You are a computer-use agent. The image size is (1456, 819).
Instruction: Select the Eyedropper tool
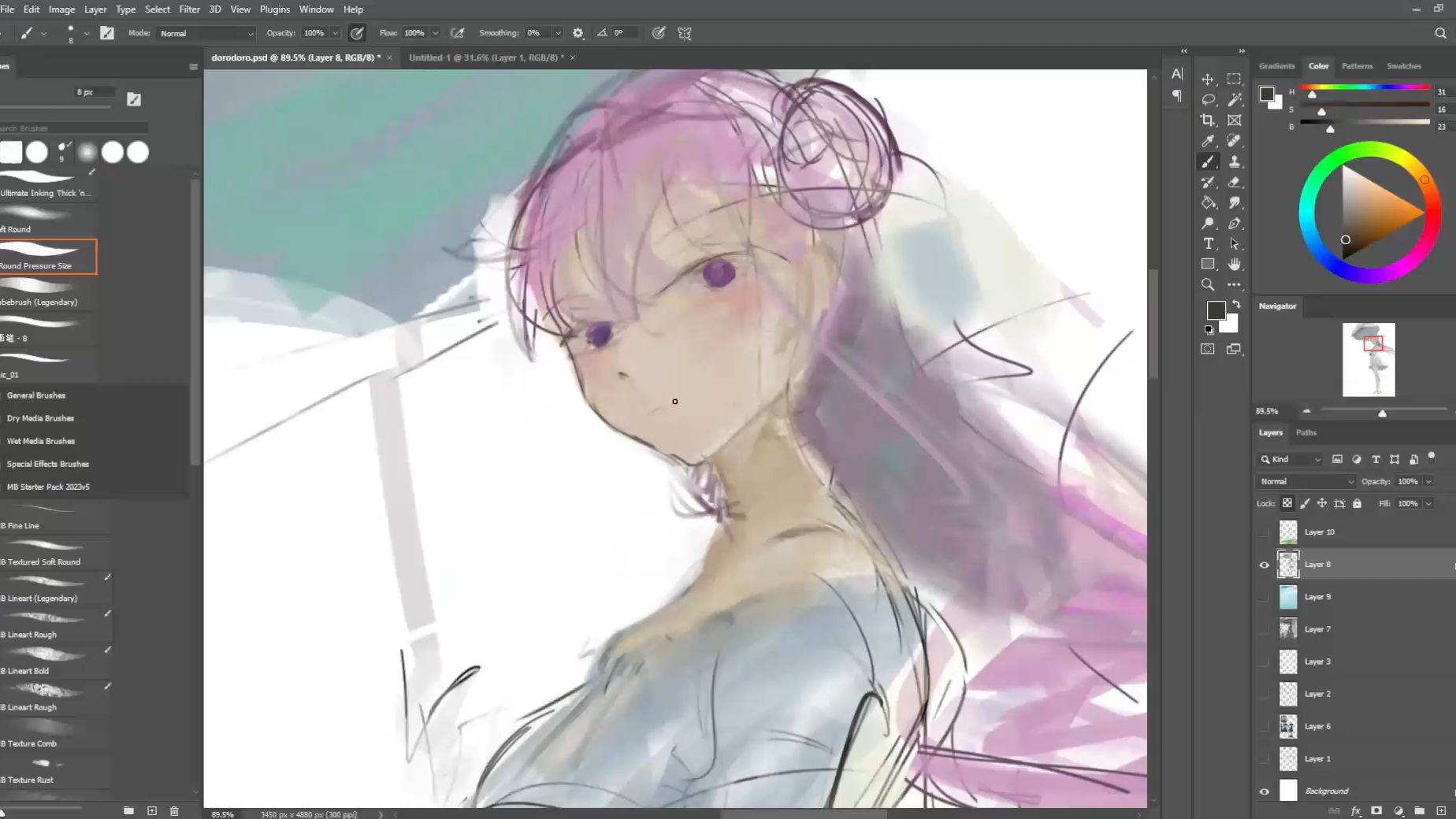pos(1207,141)
